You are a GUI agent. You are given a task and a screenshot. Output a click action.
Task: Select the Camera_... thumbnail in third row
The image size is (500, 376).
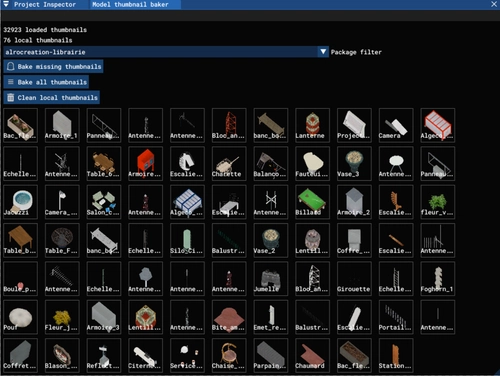62,202
